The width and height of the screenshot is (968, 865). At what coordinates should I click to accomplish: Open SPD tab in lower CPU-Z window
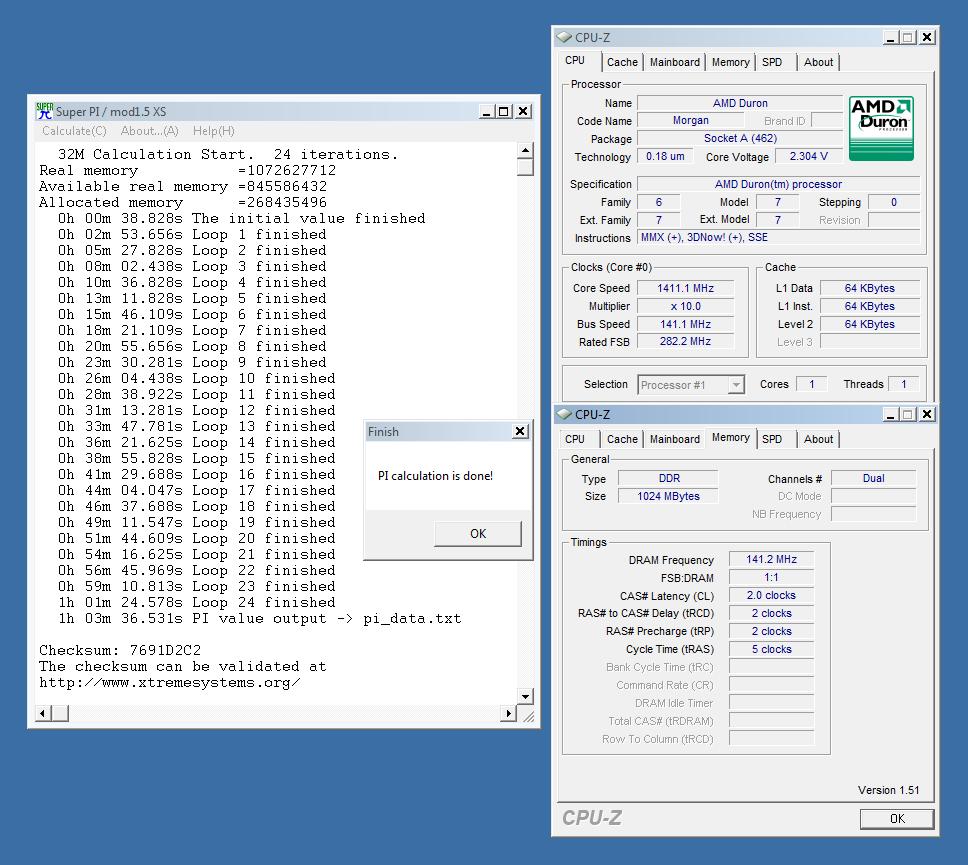click(x=772, y=439)
